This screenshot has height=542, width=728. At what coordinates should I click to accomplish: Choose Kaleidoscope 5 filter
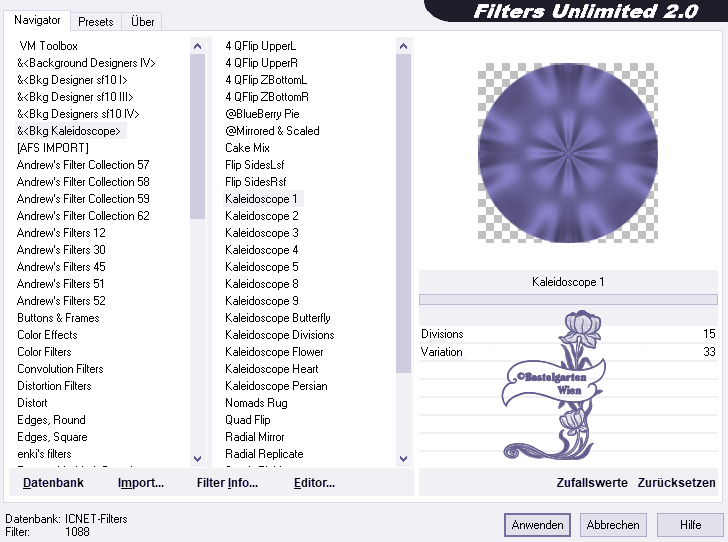pos(261,267)
